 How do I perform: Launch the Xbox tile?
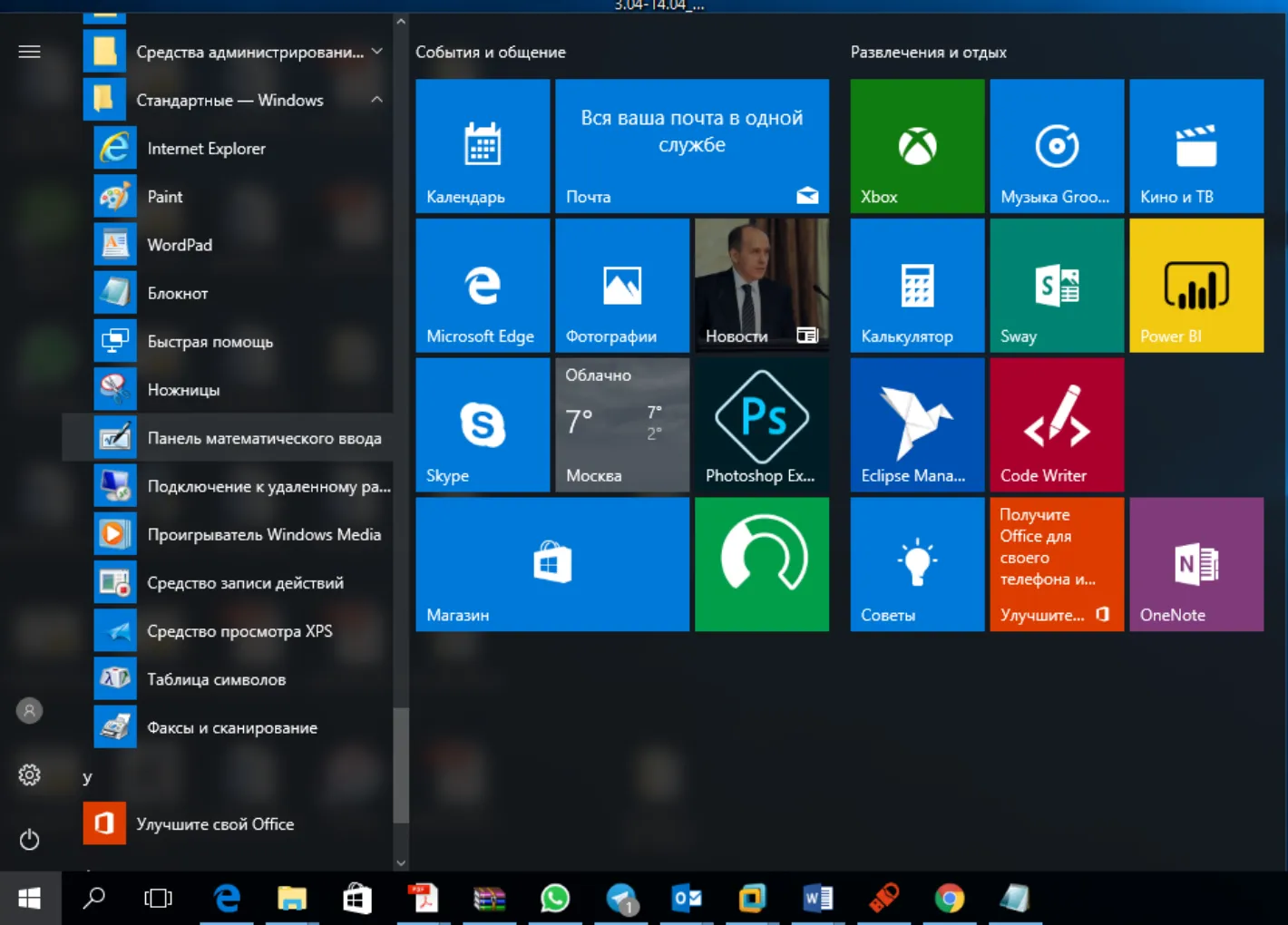(x=917, y=146)
